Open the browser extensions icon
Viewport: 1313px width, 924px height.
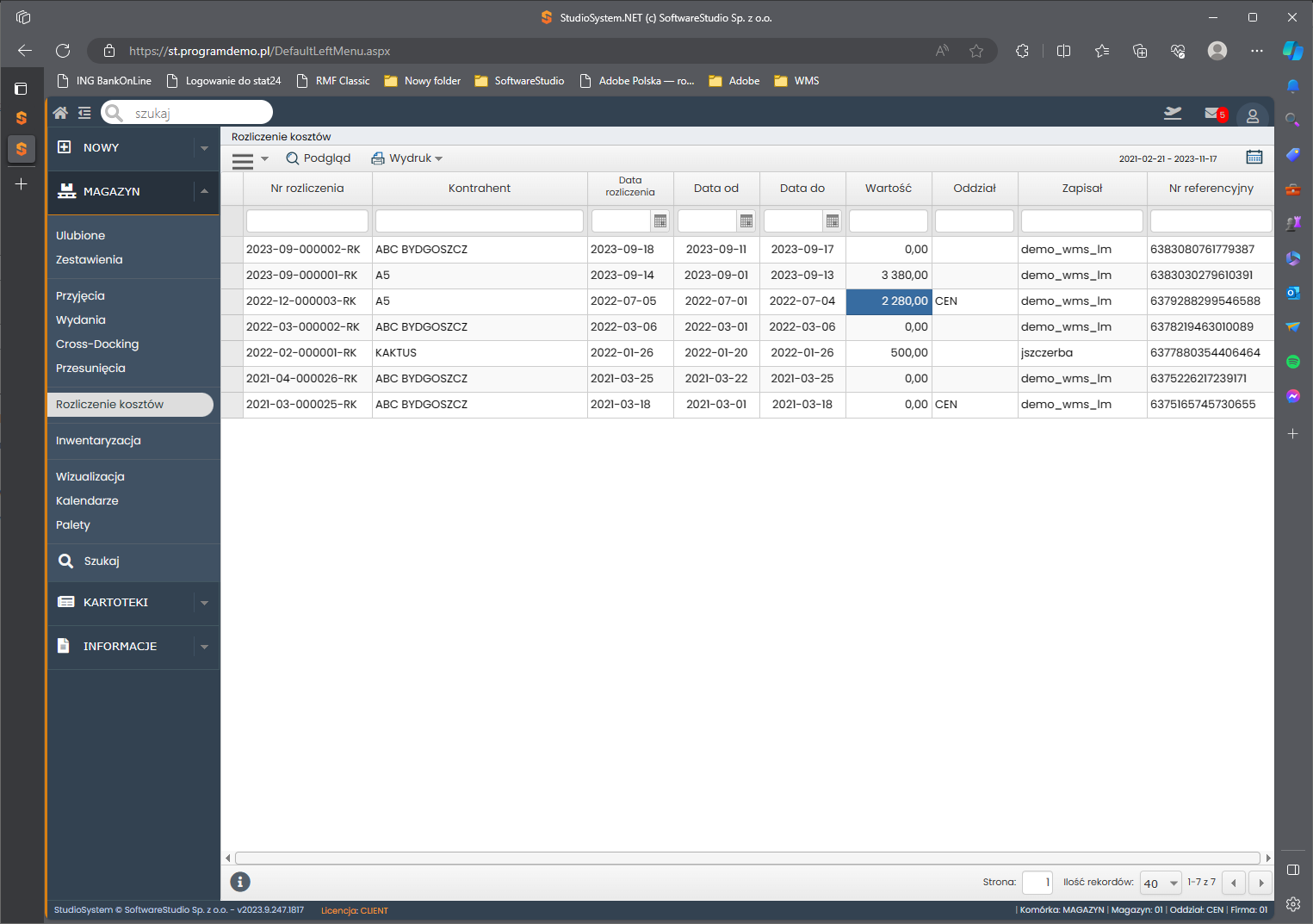[x=1022, y=51]
